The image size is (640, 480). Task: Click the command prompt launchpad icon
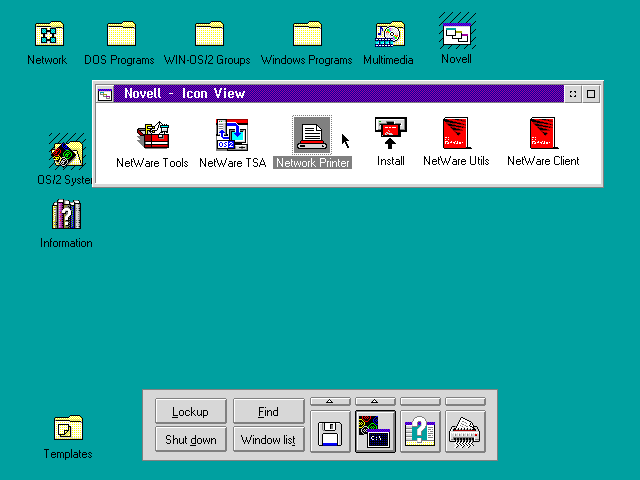375,432
